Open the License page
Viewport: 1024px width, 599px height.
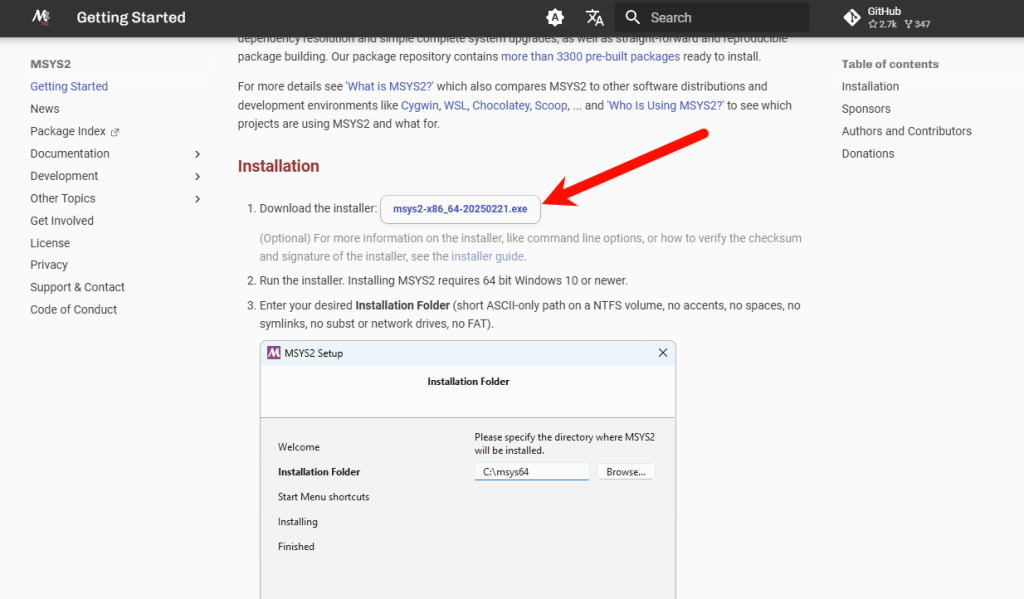[50, 243]
